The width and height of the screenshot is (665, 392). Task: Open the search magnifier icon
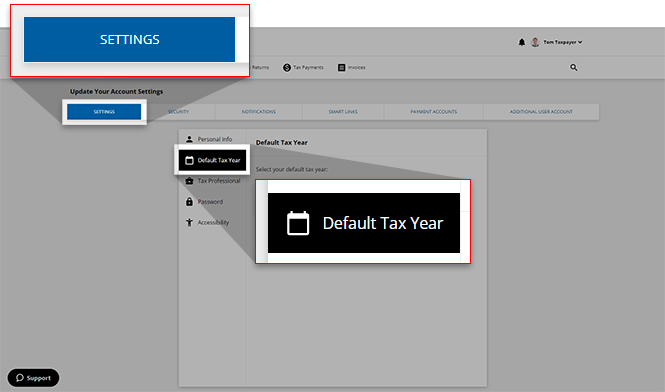coord(573,67)
